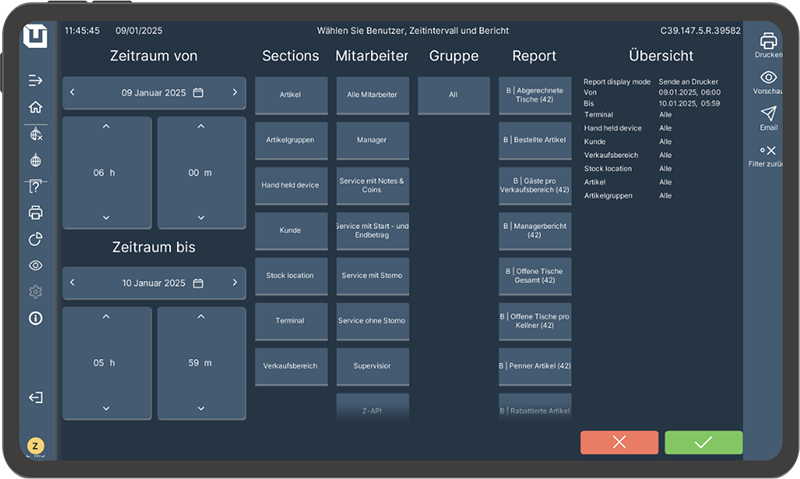Image resolution: width=800 pixels, height=479 pixels.
Task: Send report via the Email icon
Action: pyautogui.click(x=768, y=114)
